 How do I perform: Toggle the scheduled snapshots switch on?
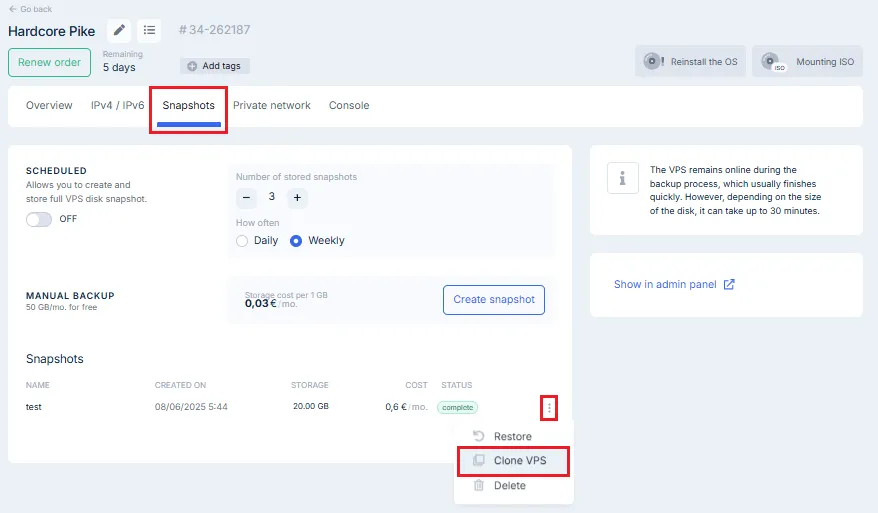pos(39,219)
